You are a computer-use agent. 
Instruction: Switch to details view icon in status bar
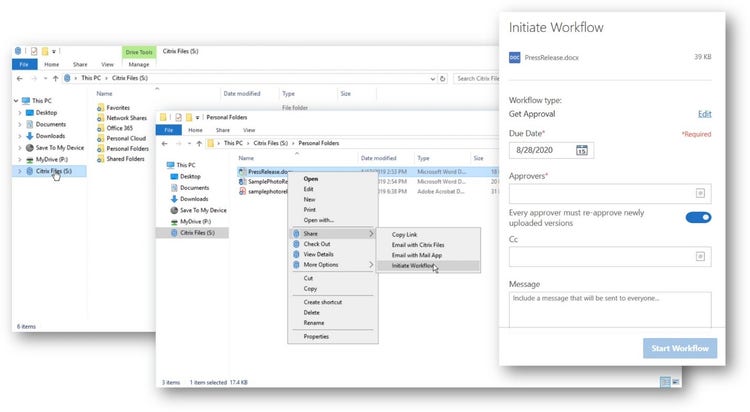(665, 382)
